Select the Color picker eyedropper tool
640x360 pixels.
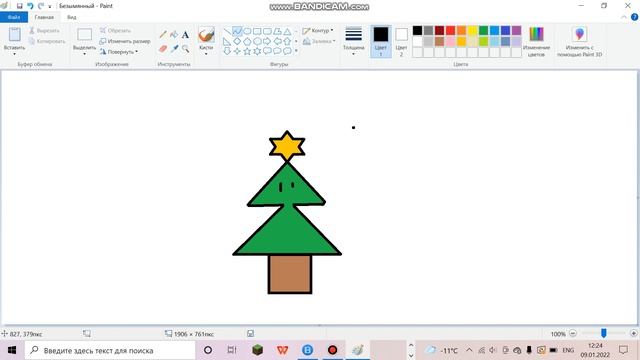click(174, 49)
